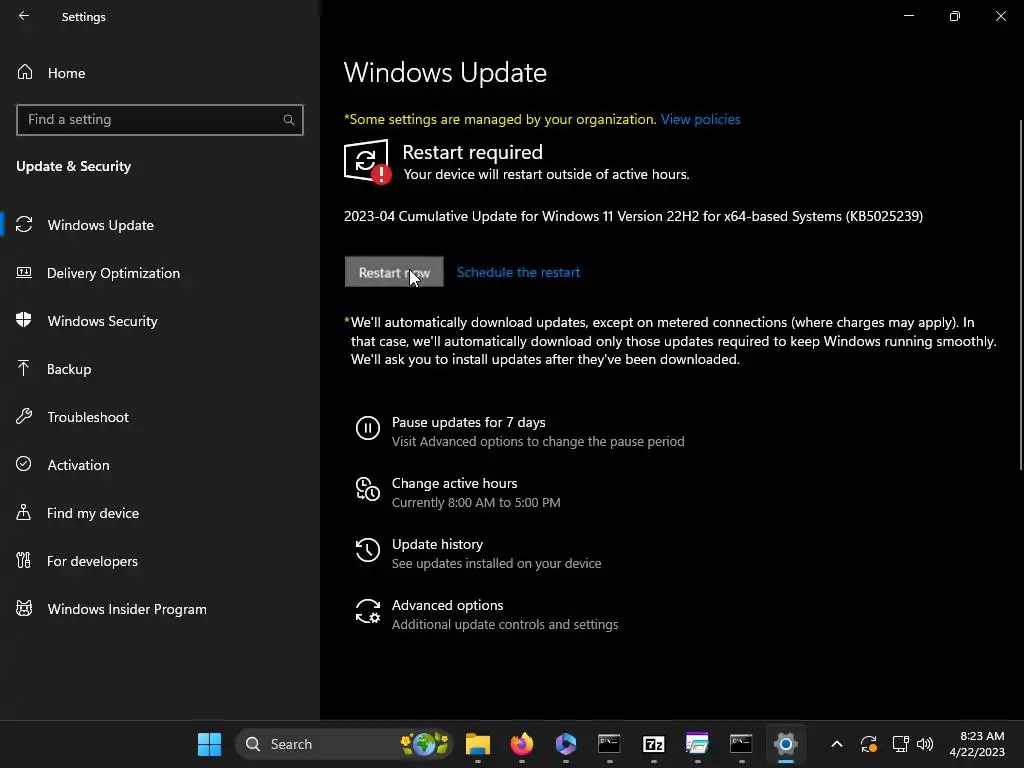Screen dimensions: 1024x768
Task: Click the Backup upward arrow icon
Action: [24, 368]
